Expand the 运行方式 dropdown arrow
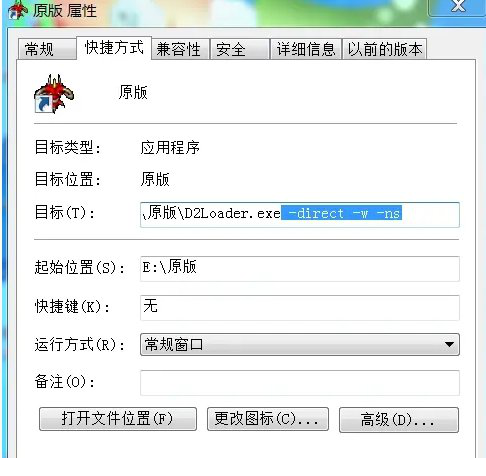Viewport: 486px width, 476px height. click(x=449, y=344)
